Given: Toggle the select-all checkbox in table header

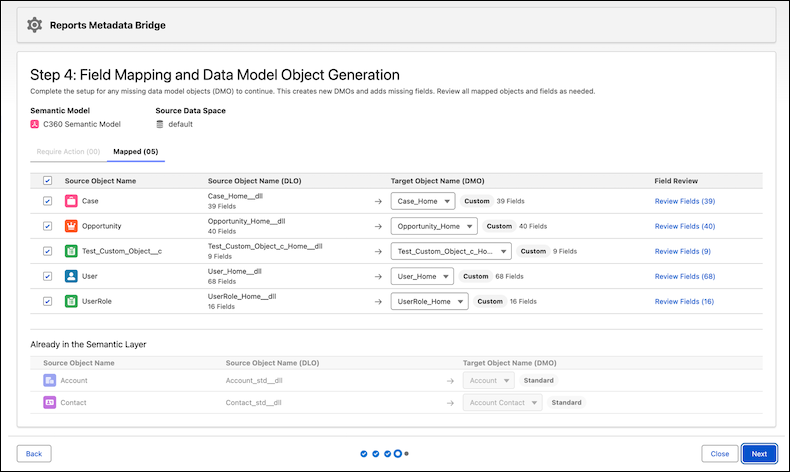Looking at the screenshot, I should coord(47,180).
